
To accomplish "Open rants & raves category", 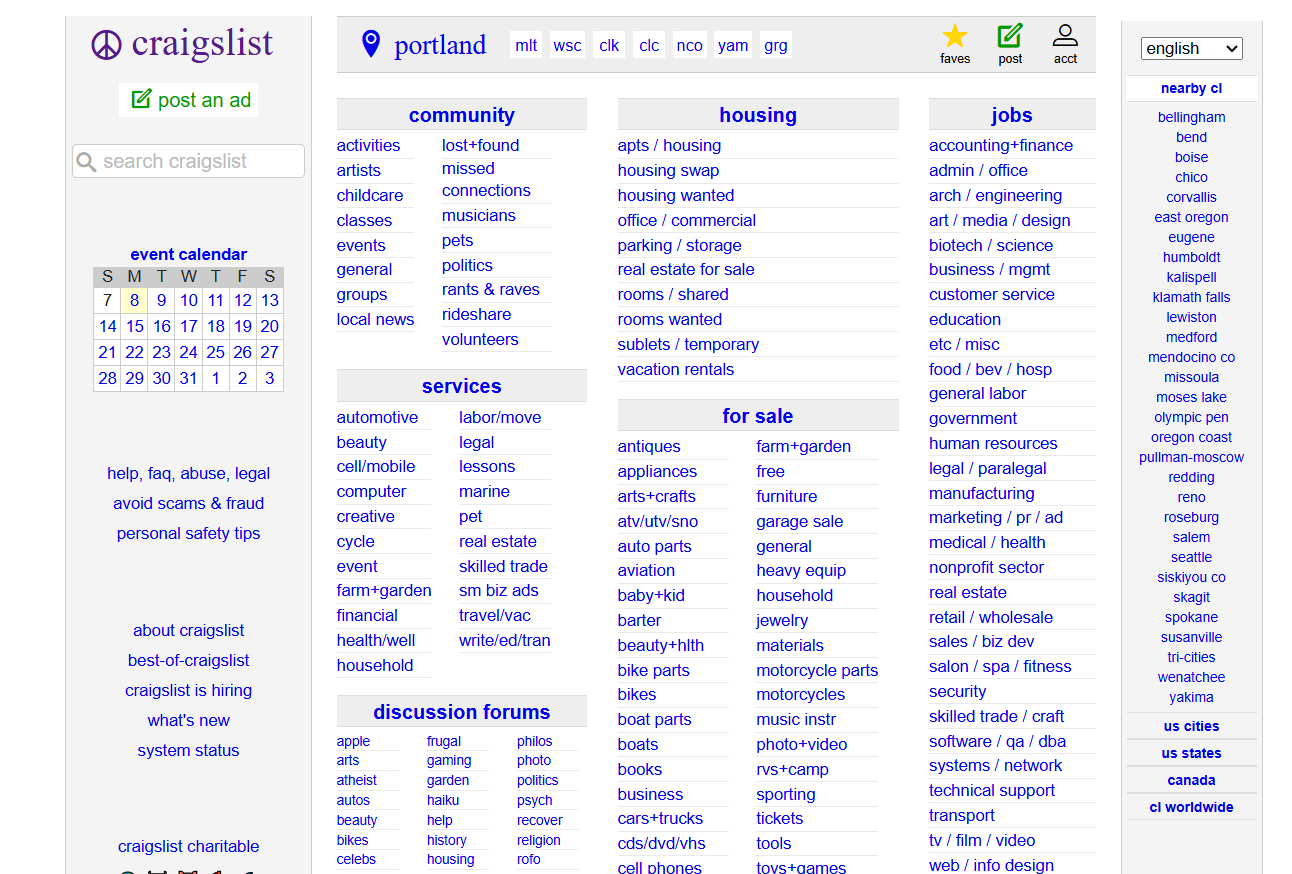I will pos(490,290).
